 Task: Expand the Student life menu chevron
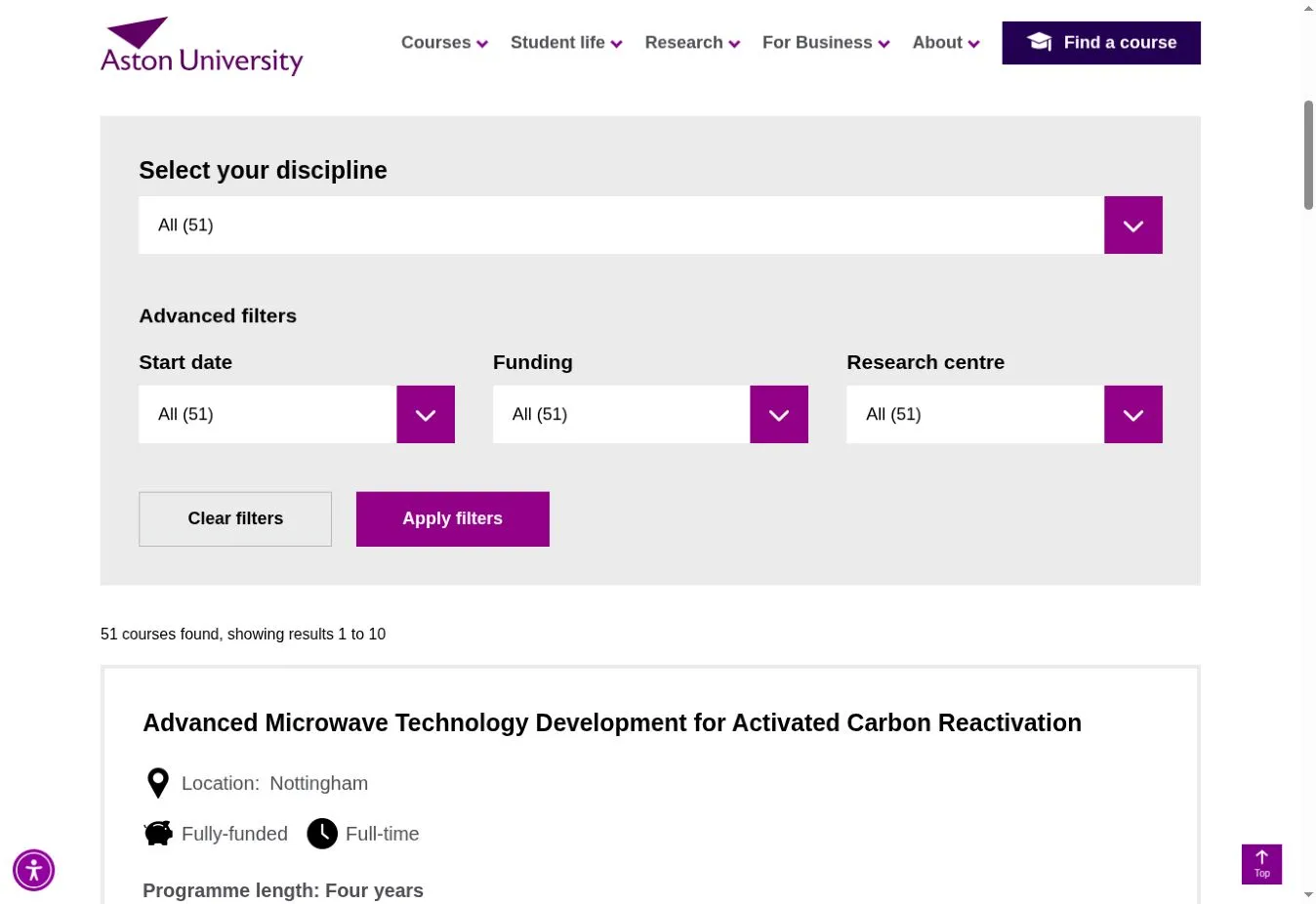point(617,44)
